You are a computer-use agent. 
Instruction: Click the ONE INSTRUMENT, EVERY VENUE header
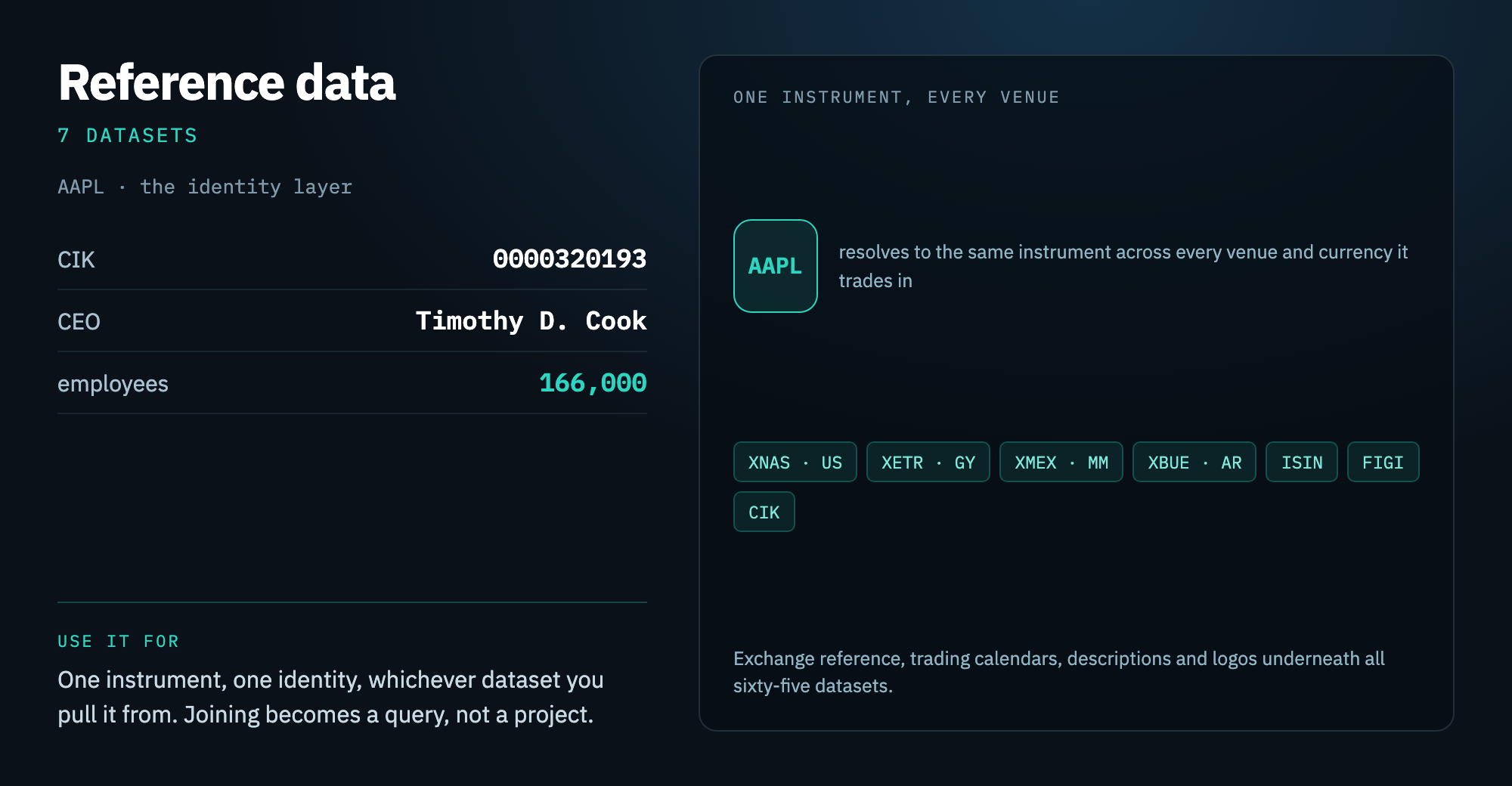click(896, 97)
